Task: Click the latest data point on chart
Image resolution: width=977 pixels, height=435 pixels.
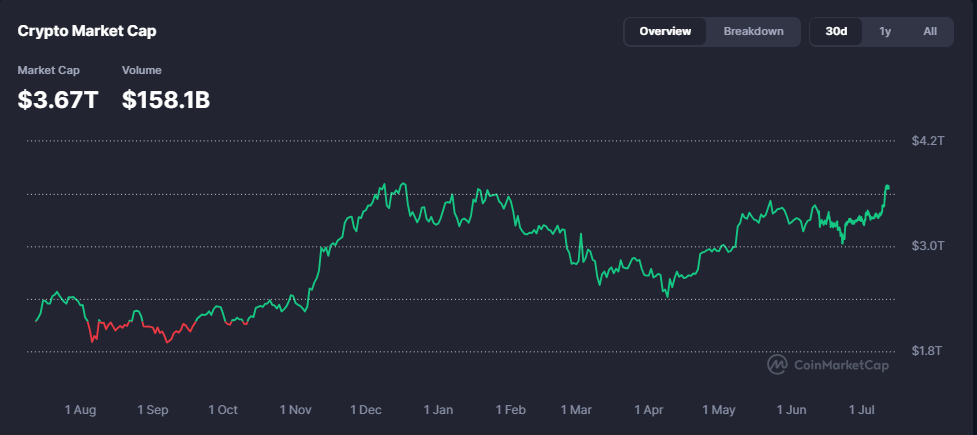Action: click(x=887, y=186)
